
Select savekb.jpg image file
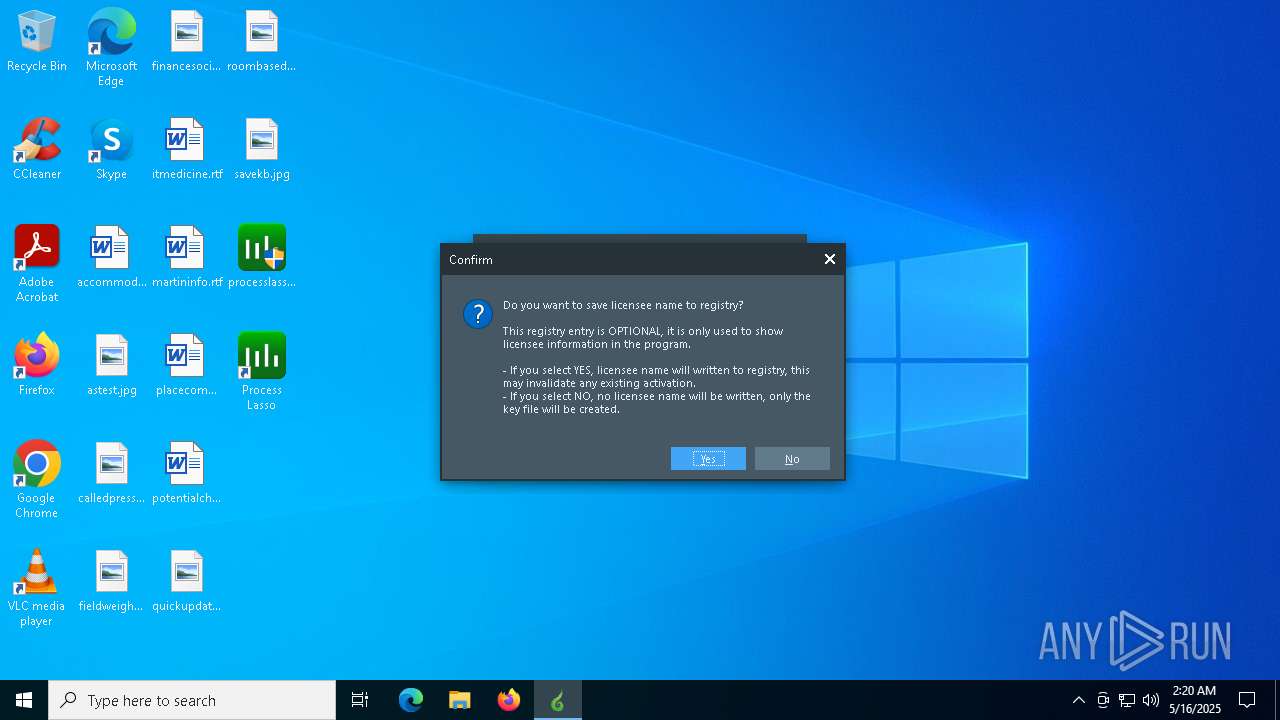pos(261,150)
